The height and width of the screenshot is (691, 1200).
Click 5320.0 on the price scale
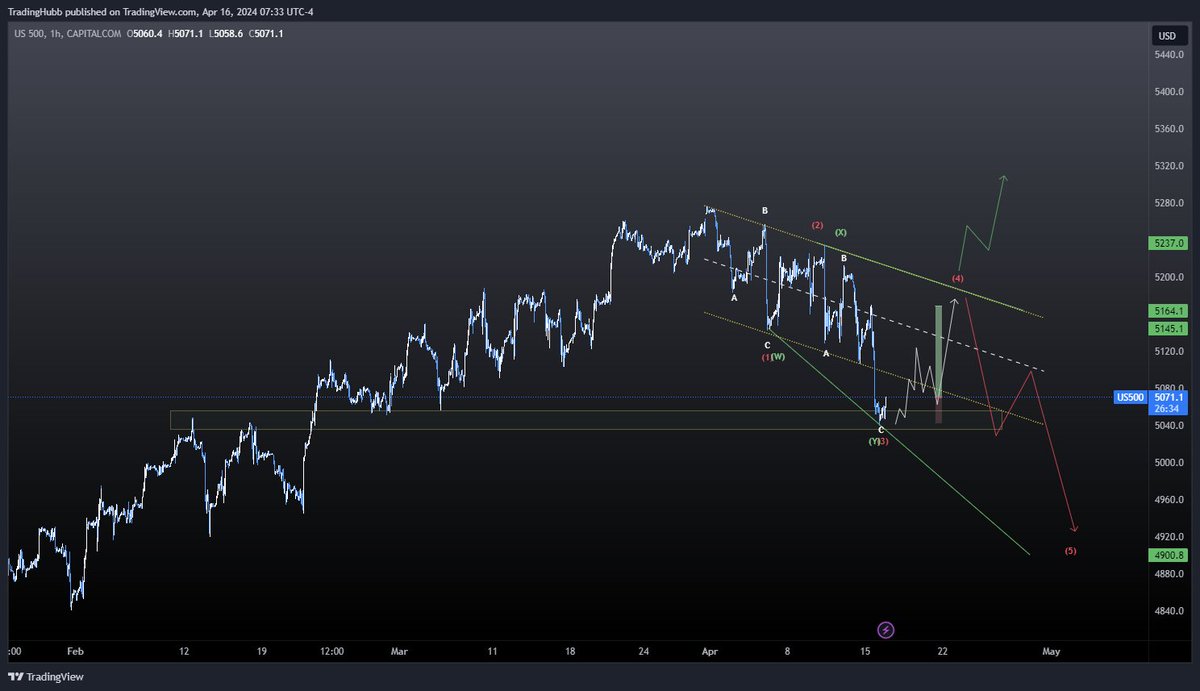click(1170, 166)
